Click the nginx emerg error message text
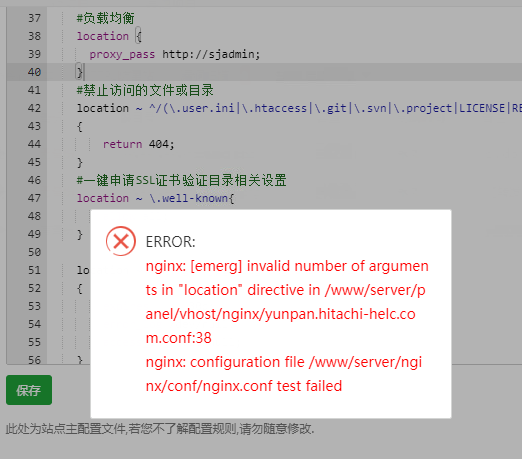This screenshot has height=459, width=522. [x=287, y=302]
